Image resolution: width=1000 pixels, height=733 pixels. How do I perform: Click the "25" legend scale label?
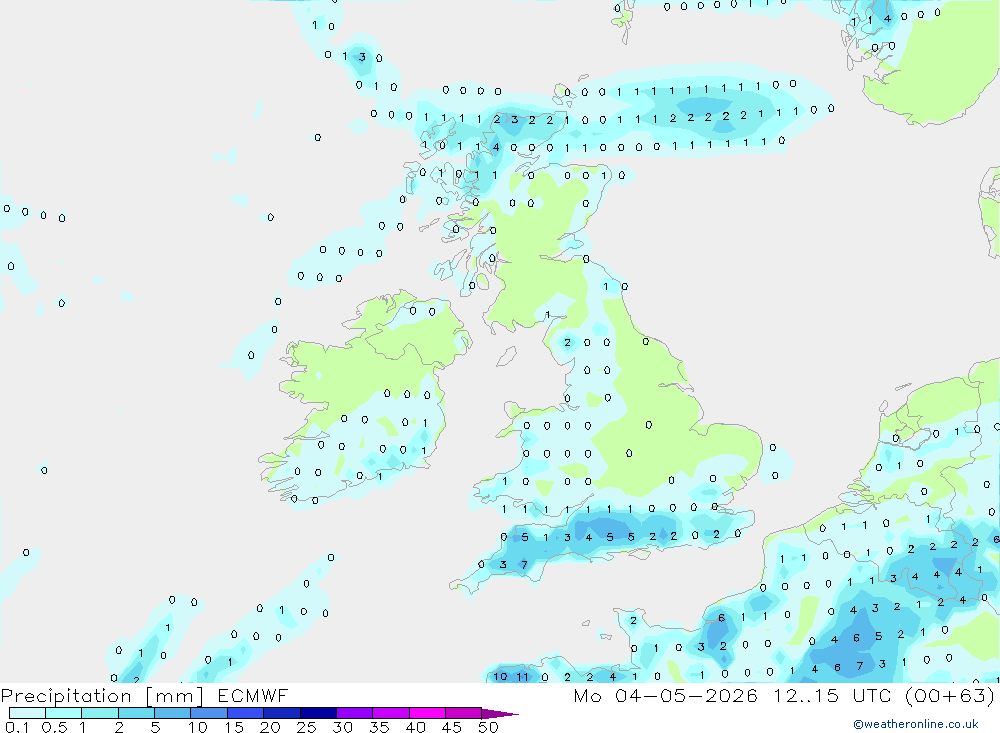click(x=306, y=727)
